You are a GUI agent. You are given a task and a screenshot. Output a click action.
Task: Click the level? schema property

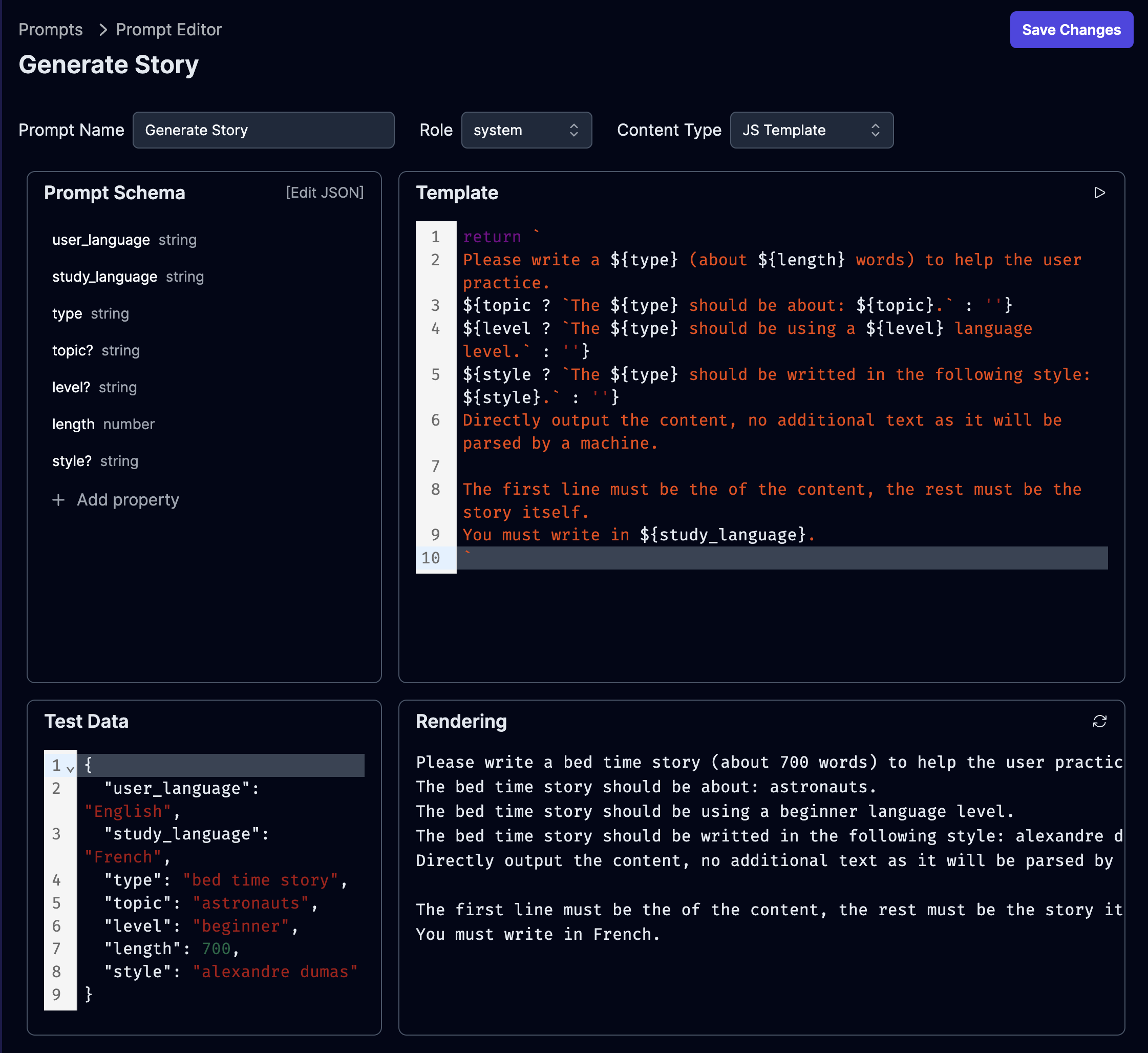click(71, 388)
